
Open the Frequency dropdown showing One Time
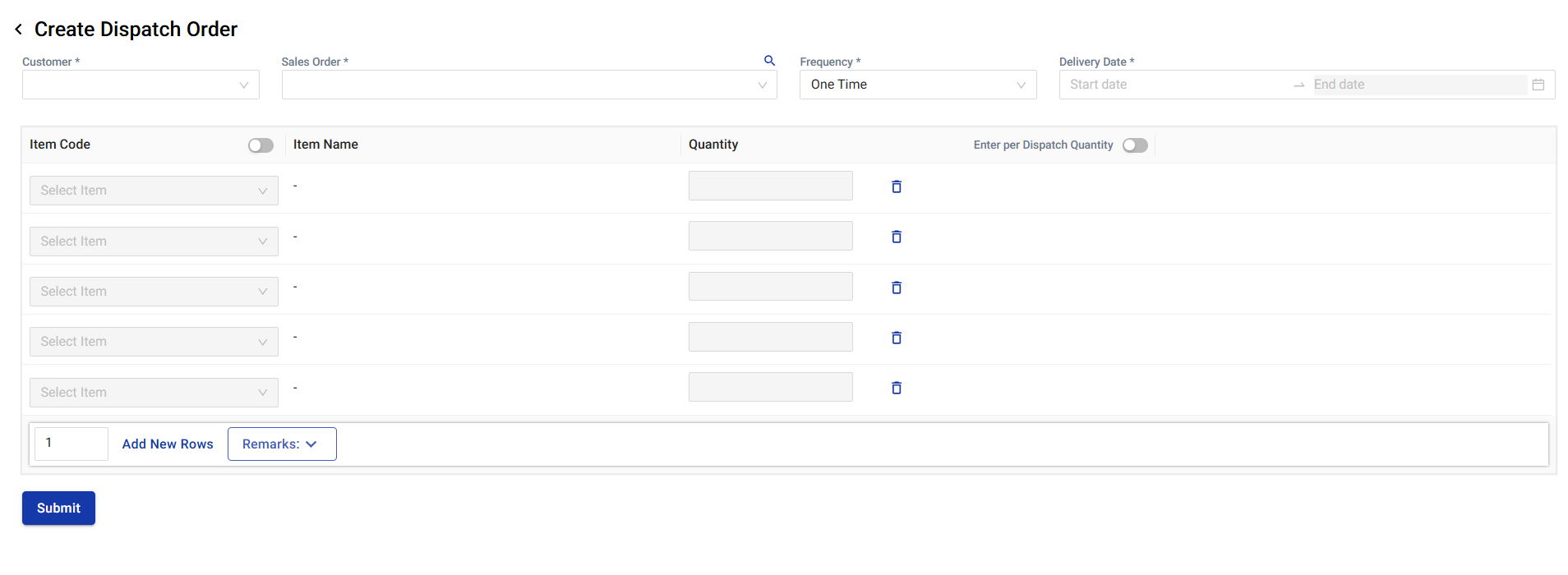(x=917, y=85)
